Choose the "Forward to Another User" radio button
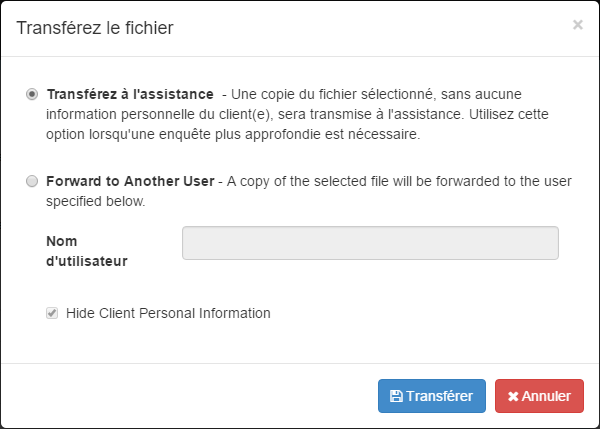The height and width of the screenshot is (429, 600). click(x=33, y=181)
